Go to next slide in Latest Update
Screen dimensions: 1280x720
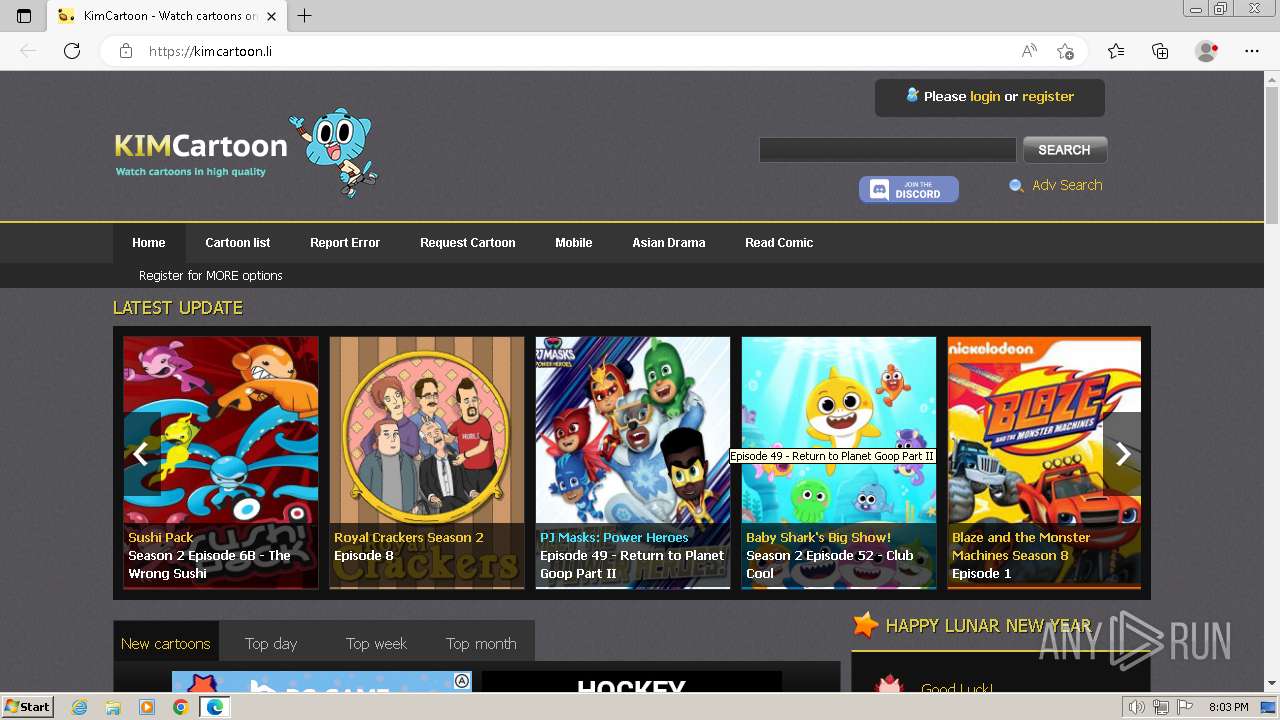pyautogui.click(x=1123, y=454)
